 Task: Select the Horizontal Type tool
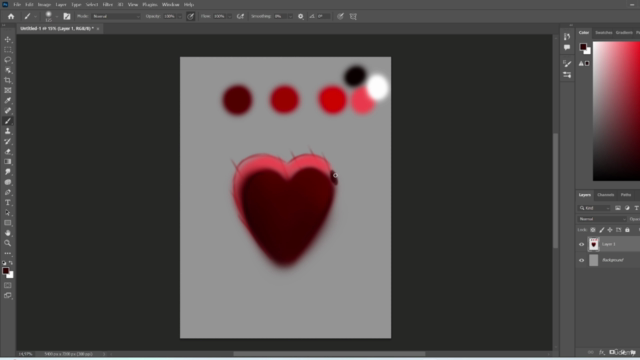[x=8, y=202]
